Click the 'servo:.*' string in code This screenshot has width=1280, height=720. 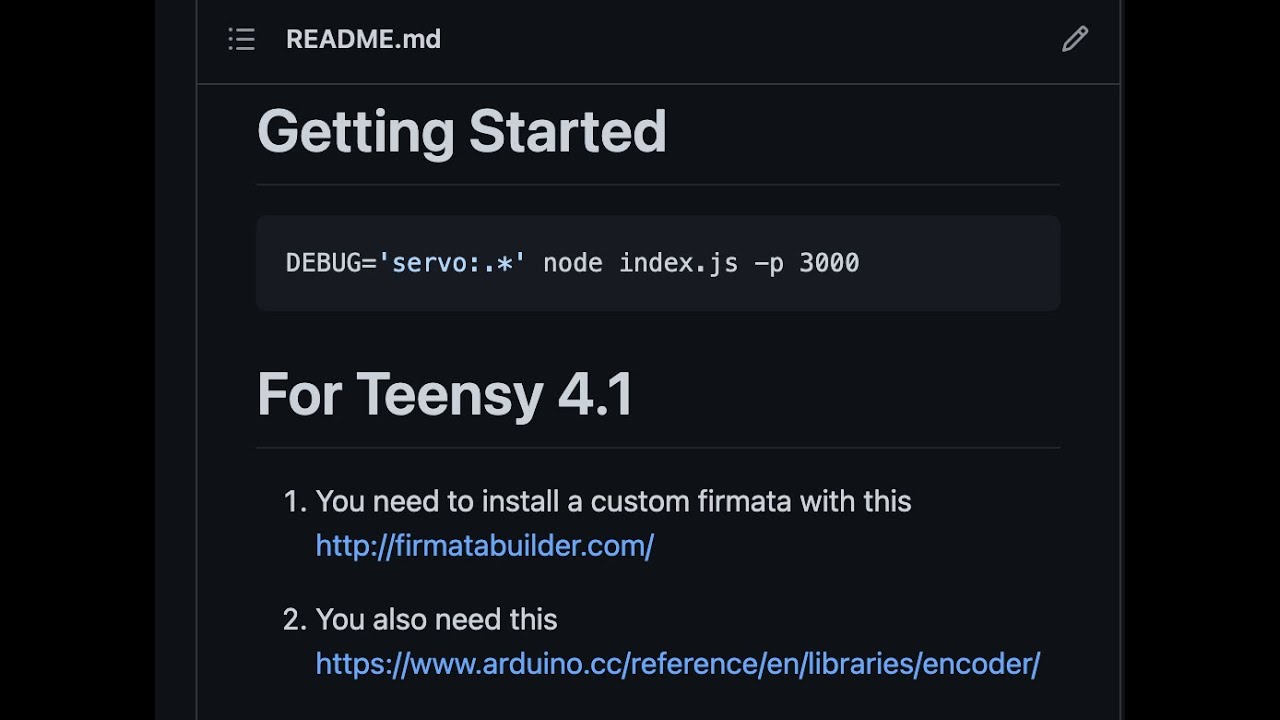(452, 263)
